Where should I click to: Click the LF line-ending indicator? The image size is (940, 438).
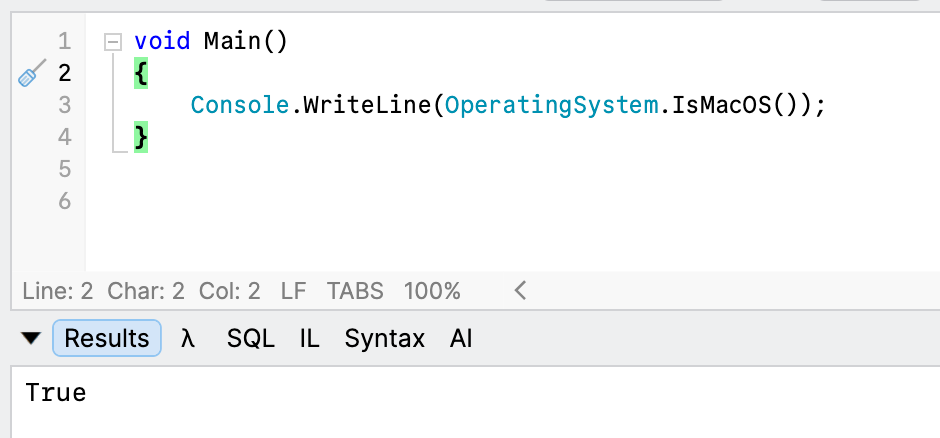pyautogui.click(x=293, y=291)
